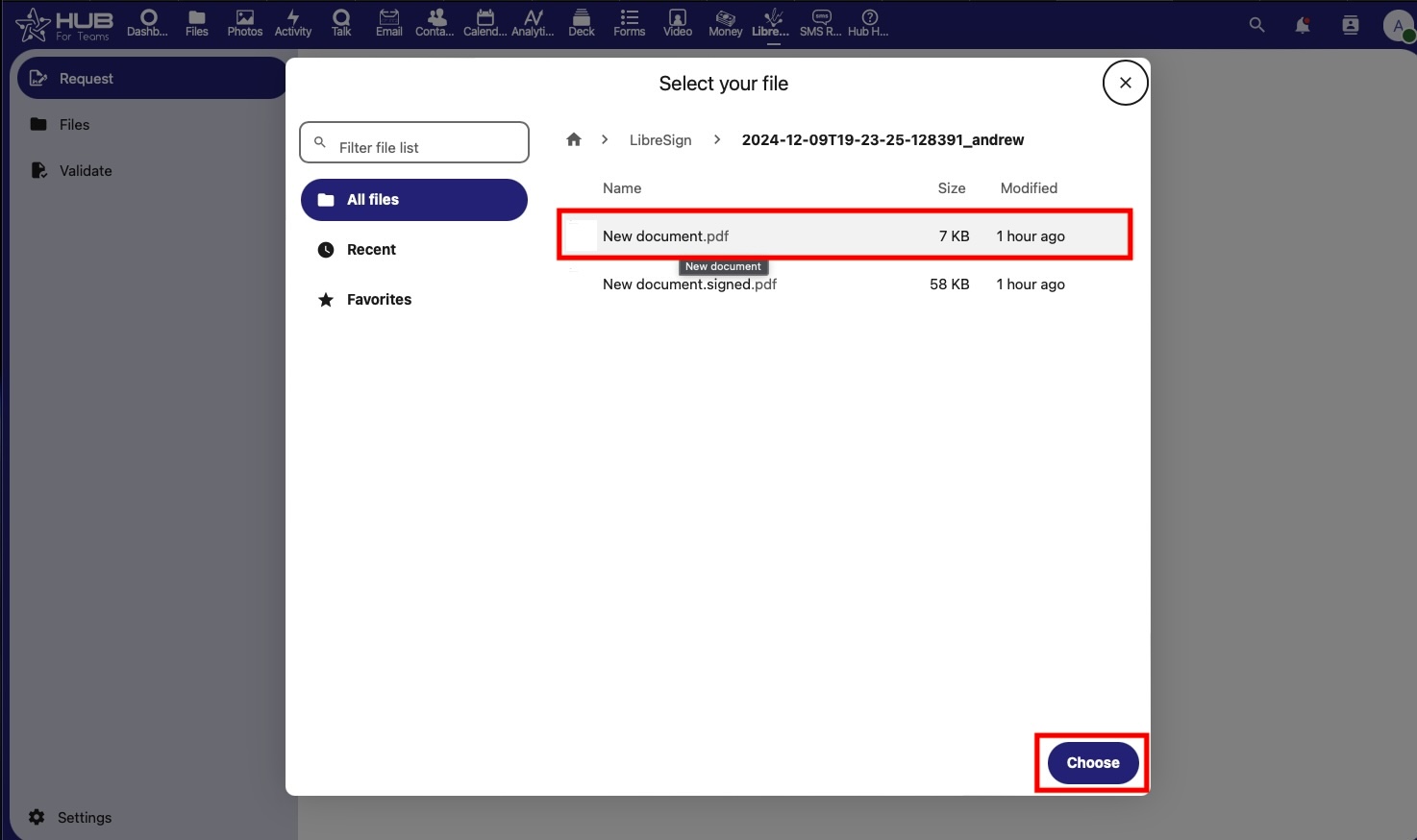This screenshot has width=1417, height=840.
Task: Close the Select your file dialog
Action: (x=1125, y=83)
